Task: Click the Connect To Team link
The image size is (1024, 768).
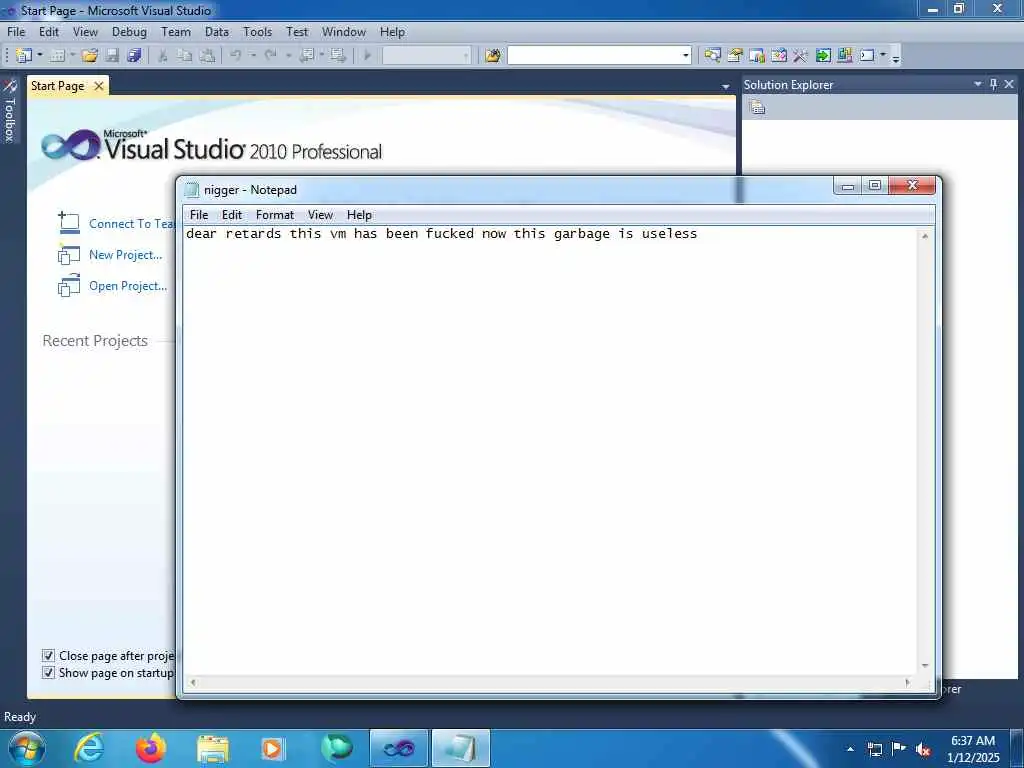Action: [132, 224]
